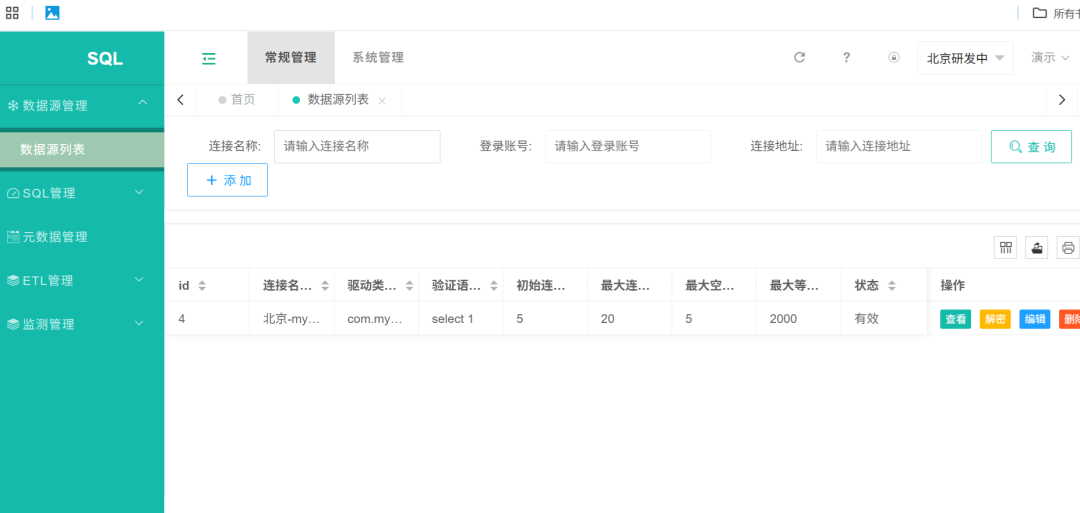Click the 添加 button
The height and width of the screenshot is (513, 1080).
(x=227, y=180)
